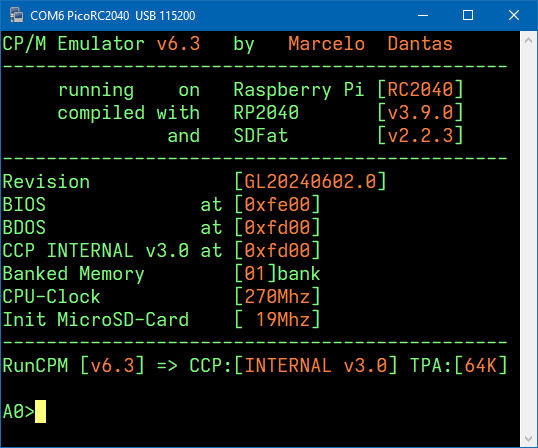Click the scrollbar down arrow
The width and height of the screenshot is (538, 448).
[528, 438]
